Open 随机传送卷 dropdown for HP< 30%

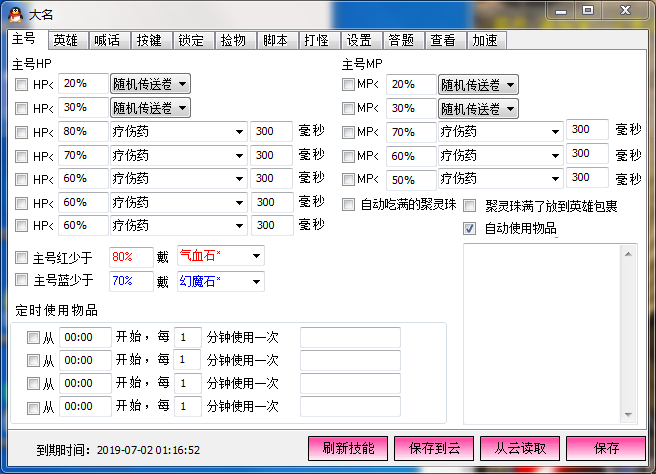[150, 108]
